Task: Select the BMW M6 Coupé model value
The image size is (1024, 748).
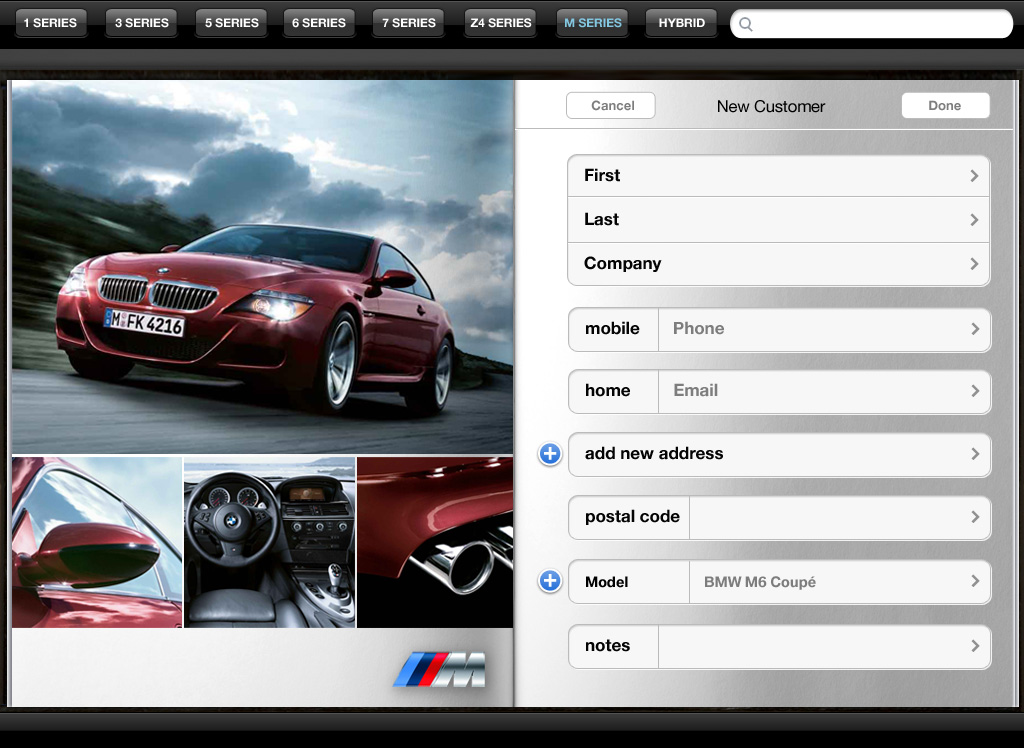Action: (760, 582)
